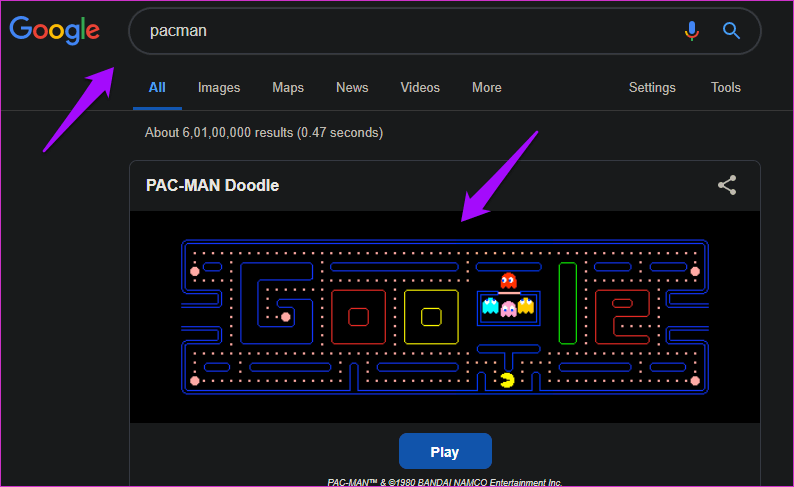Switch to the Images tab
Viewport: 794px width, 487px height.
pos(219,87)
